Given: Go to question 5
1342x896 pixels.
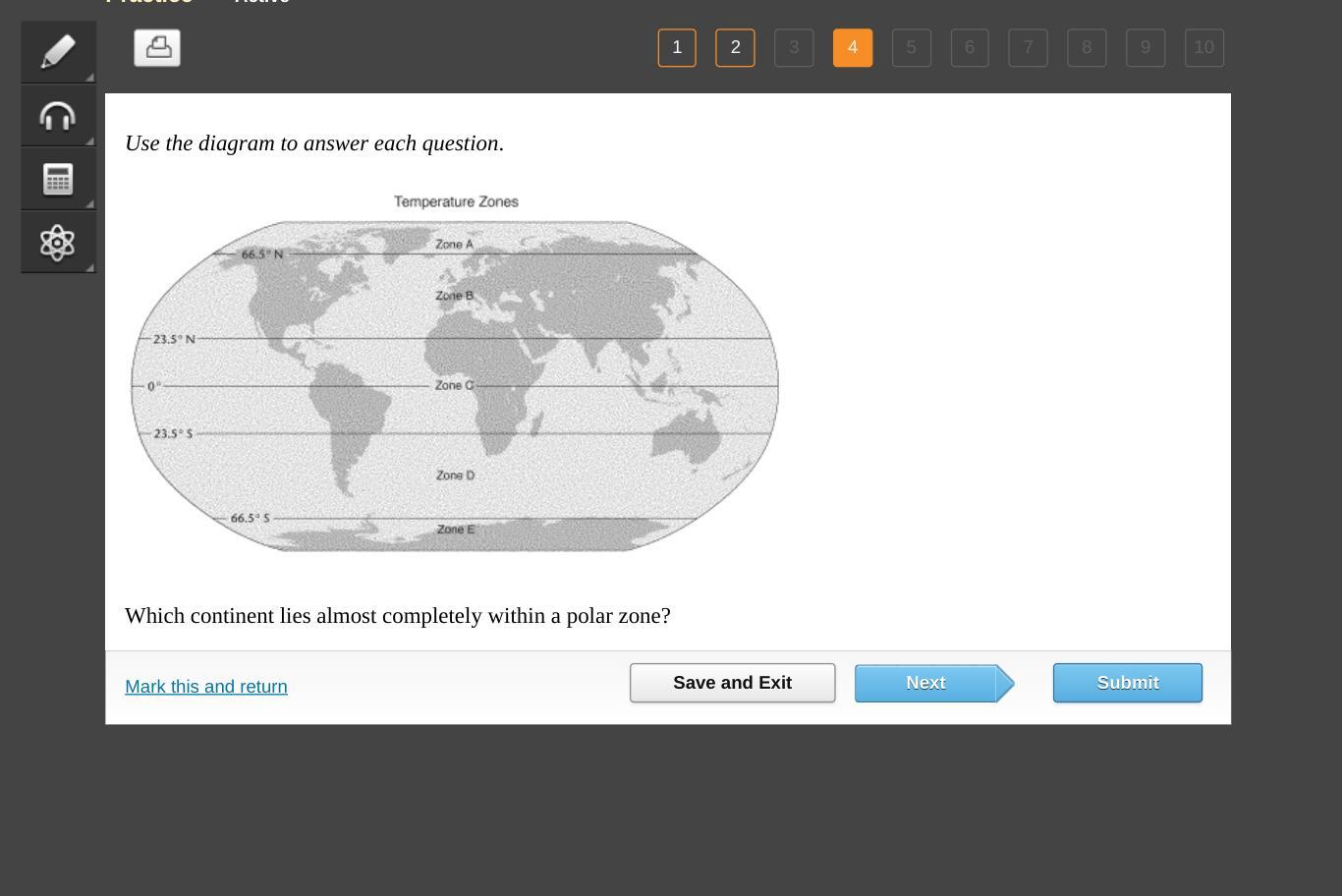Looking at the screenshot, I should pos(911,47).
